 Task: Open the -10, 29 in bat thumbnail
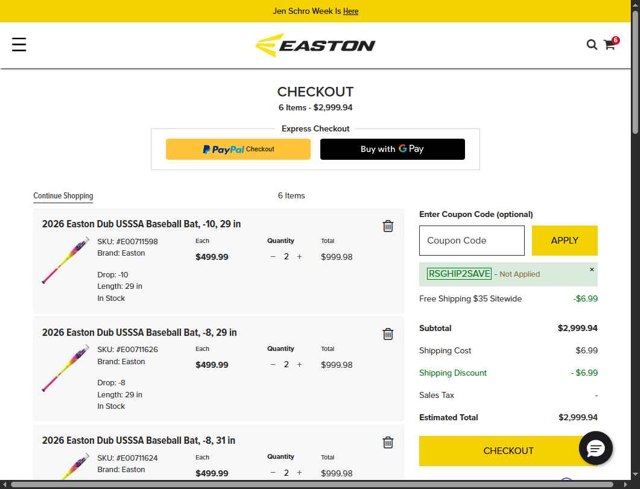tap(65, 260)
